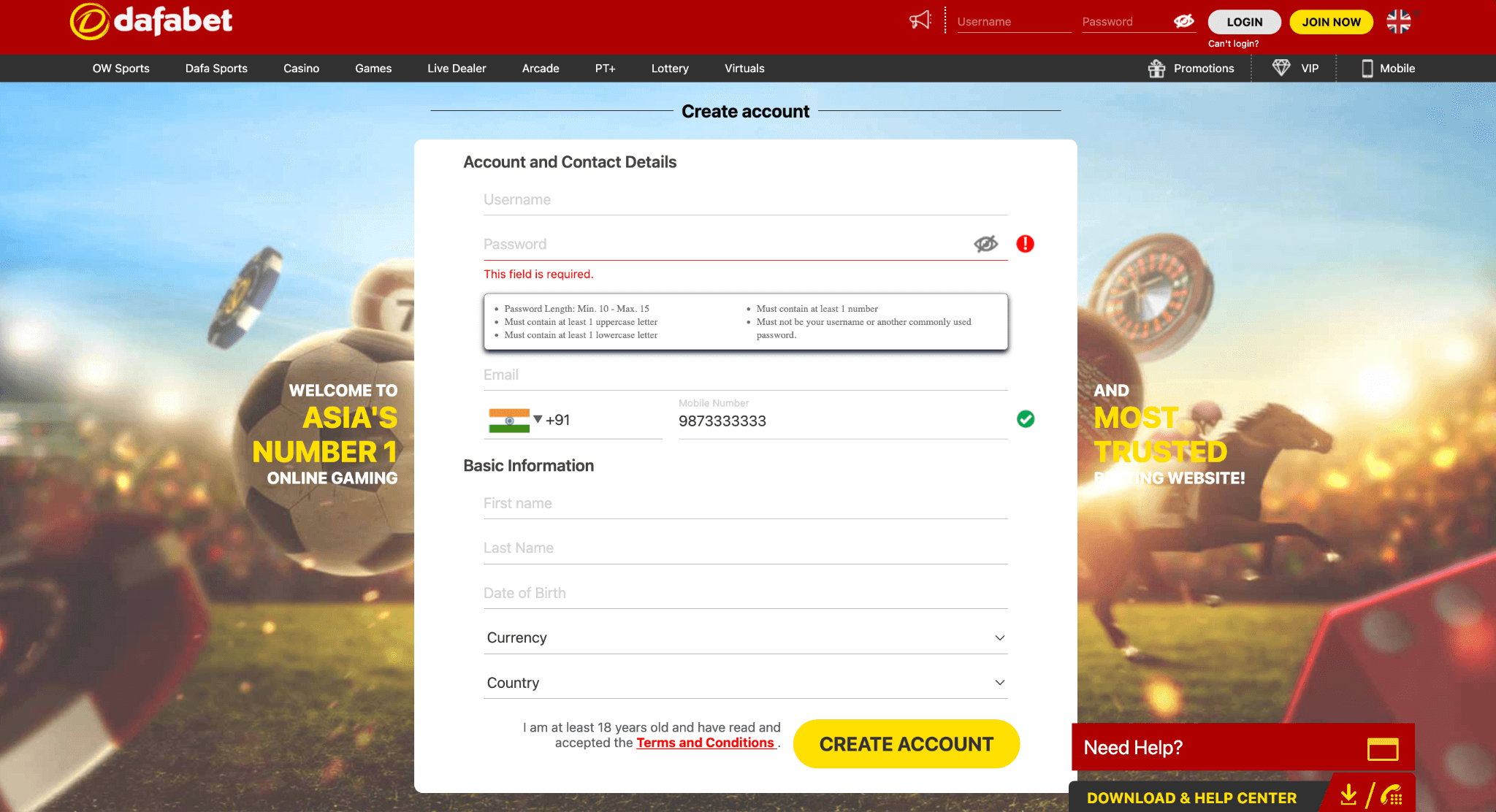
Task: Click the Dafabet logo
Action: point(151,21)
